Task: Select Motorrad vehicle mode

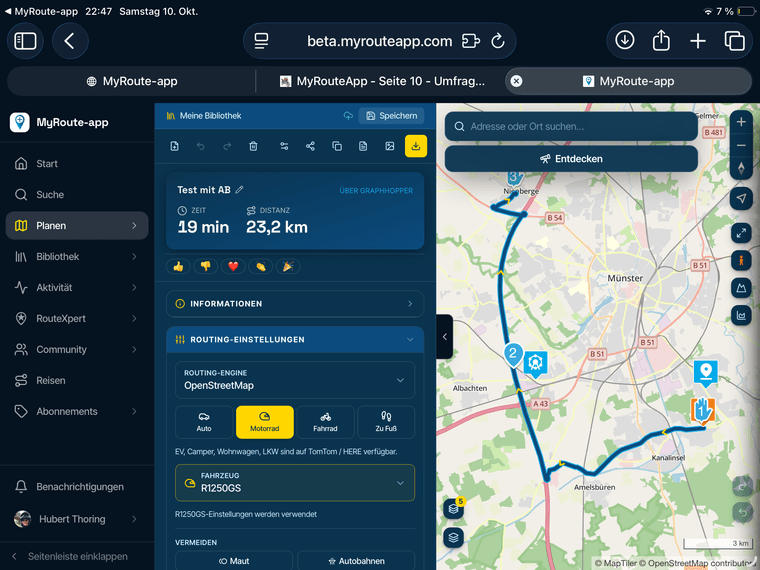Action: coord(265,422)
